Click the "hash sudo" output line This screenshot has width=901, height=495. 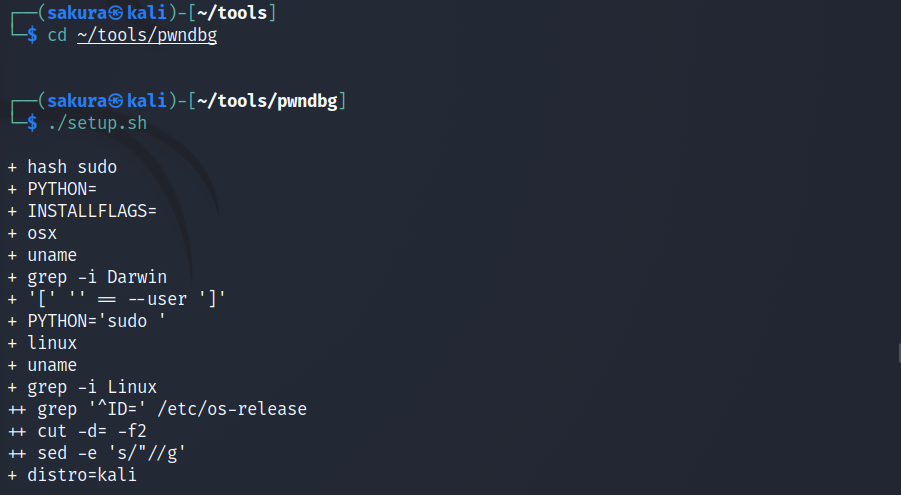[72, 167]
